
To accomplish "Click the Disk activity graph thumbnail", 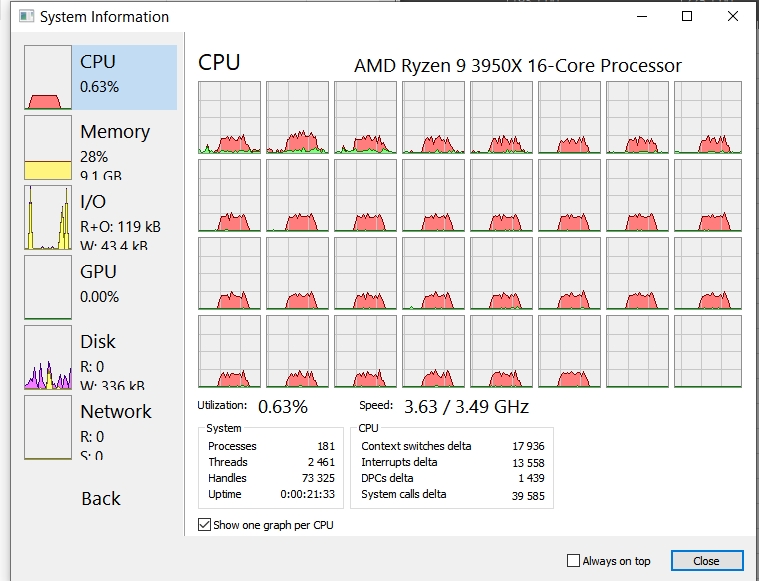I will coord(48,358).
